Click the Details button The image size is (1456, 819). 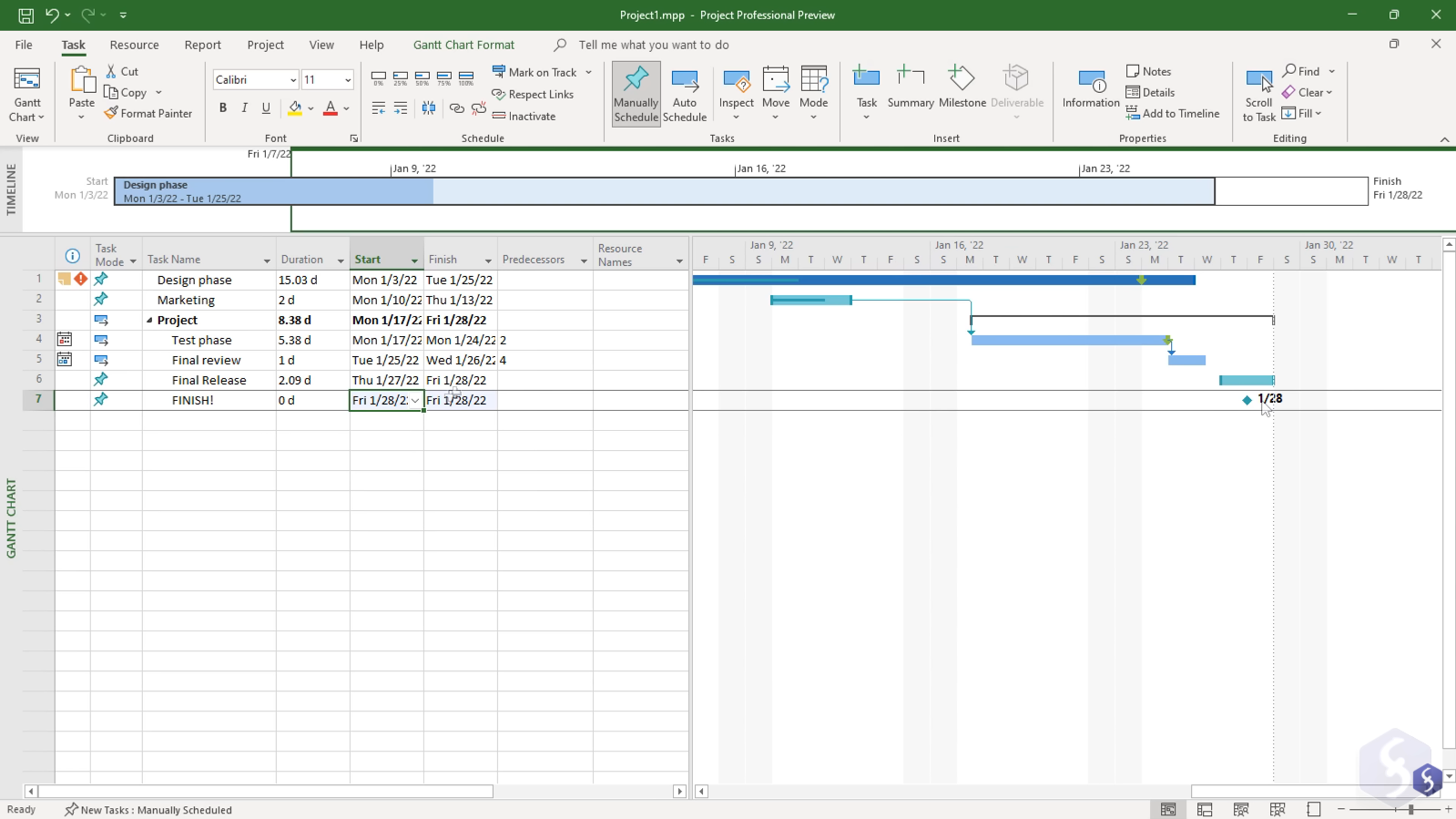click(x=1150, y=92)
